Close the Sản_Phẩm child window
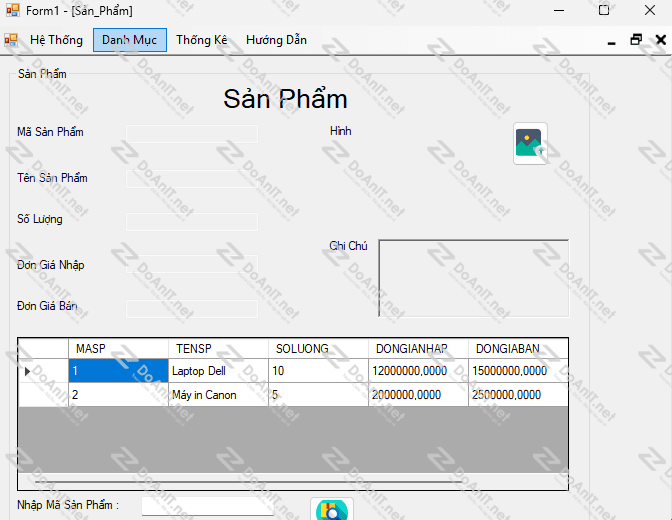The height and width of the screenshot is (520, 672). tap(661, 40)
